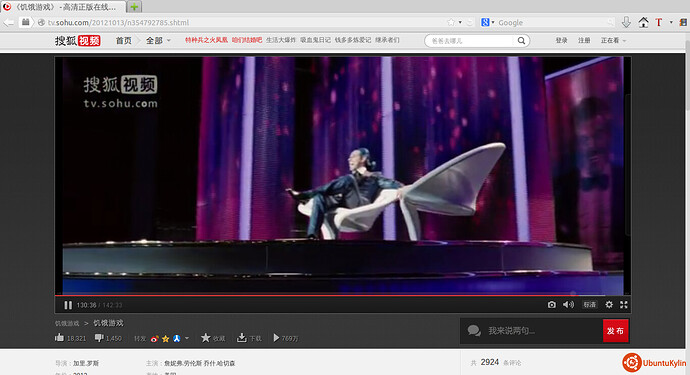Viewport: 690px width, 375px height.
Task: Open 咱们结婚吧 link
Action: pyautogui.click(x=247, y=40)
